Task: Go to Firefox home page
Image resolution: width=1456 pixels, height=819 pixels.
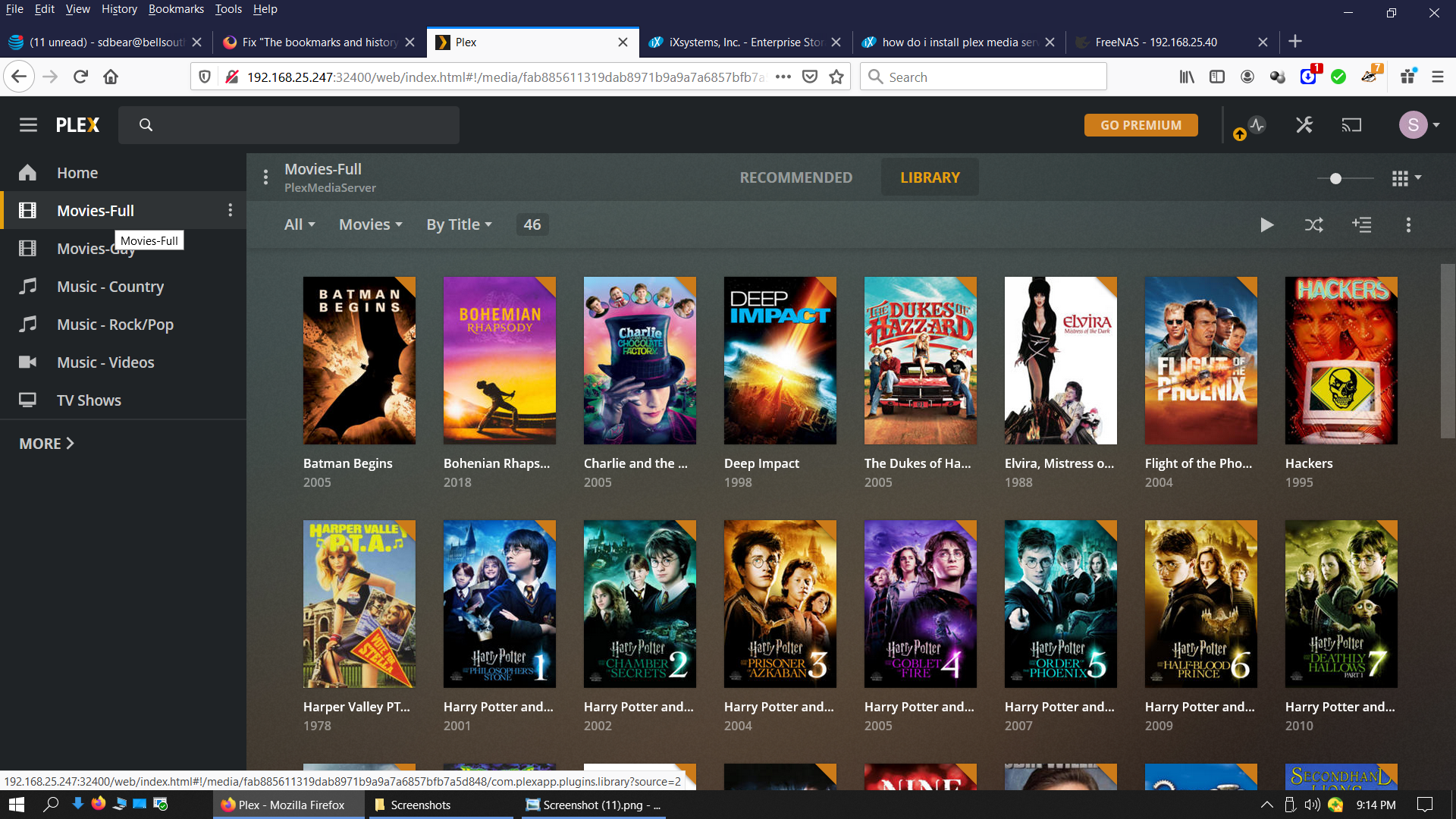Action: click(x=111, y=77)
